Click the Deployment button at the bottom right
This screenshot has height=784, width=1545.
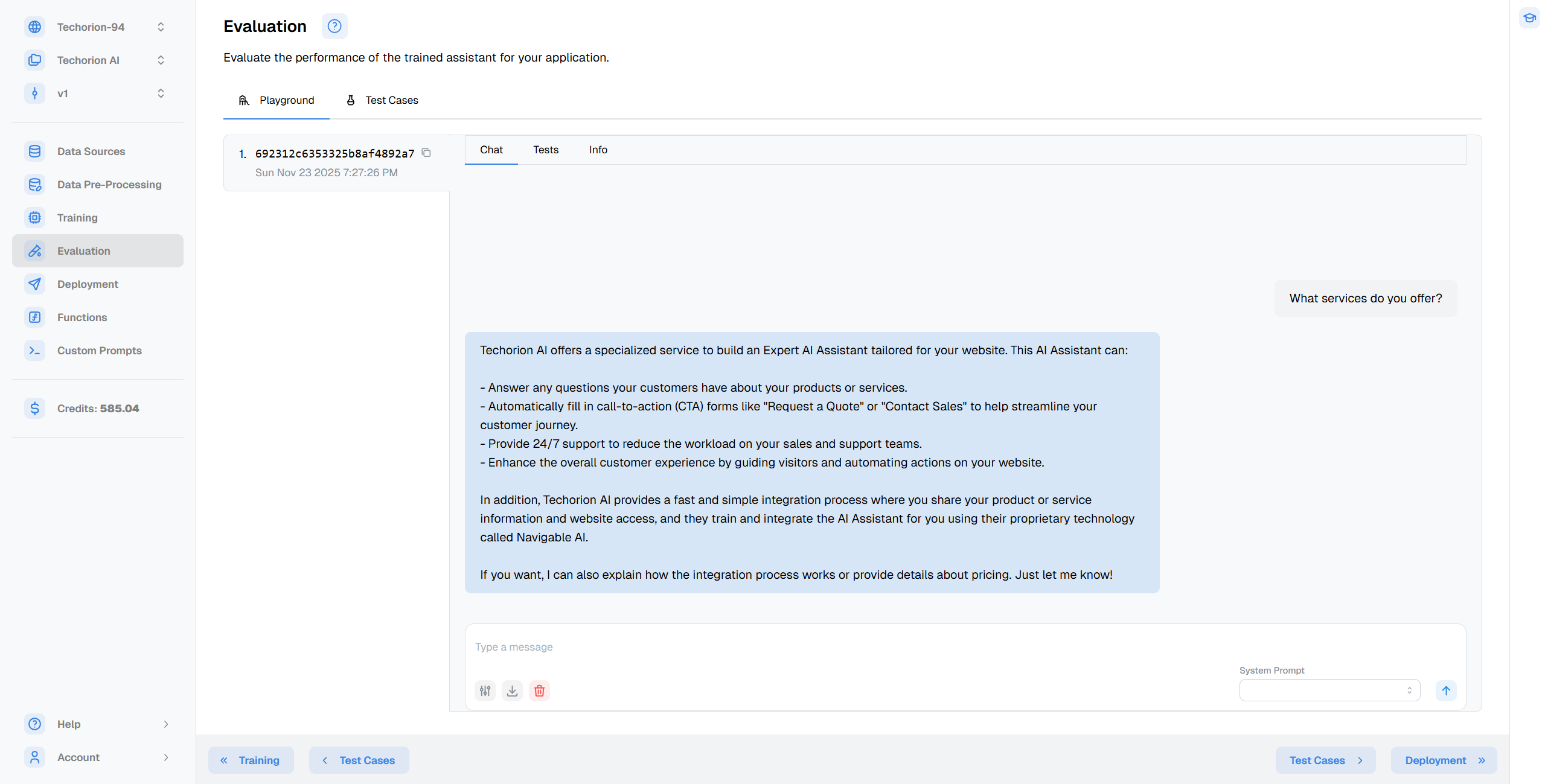click(1443, 760)
